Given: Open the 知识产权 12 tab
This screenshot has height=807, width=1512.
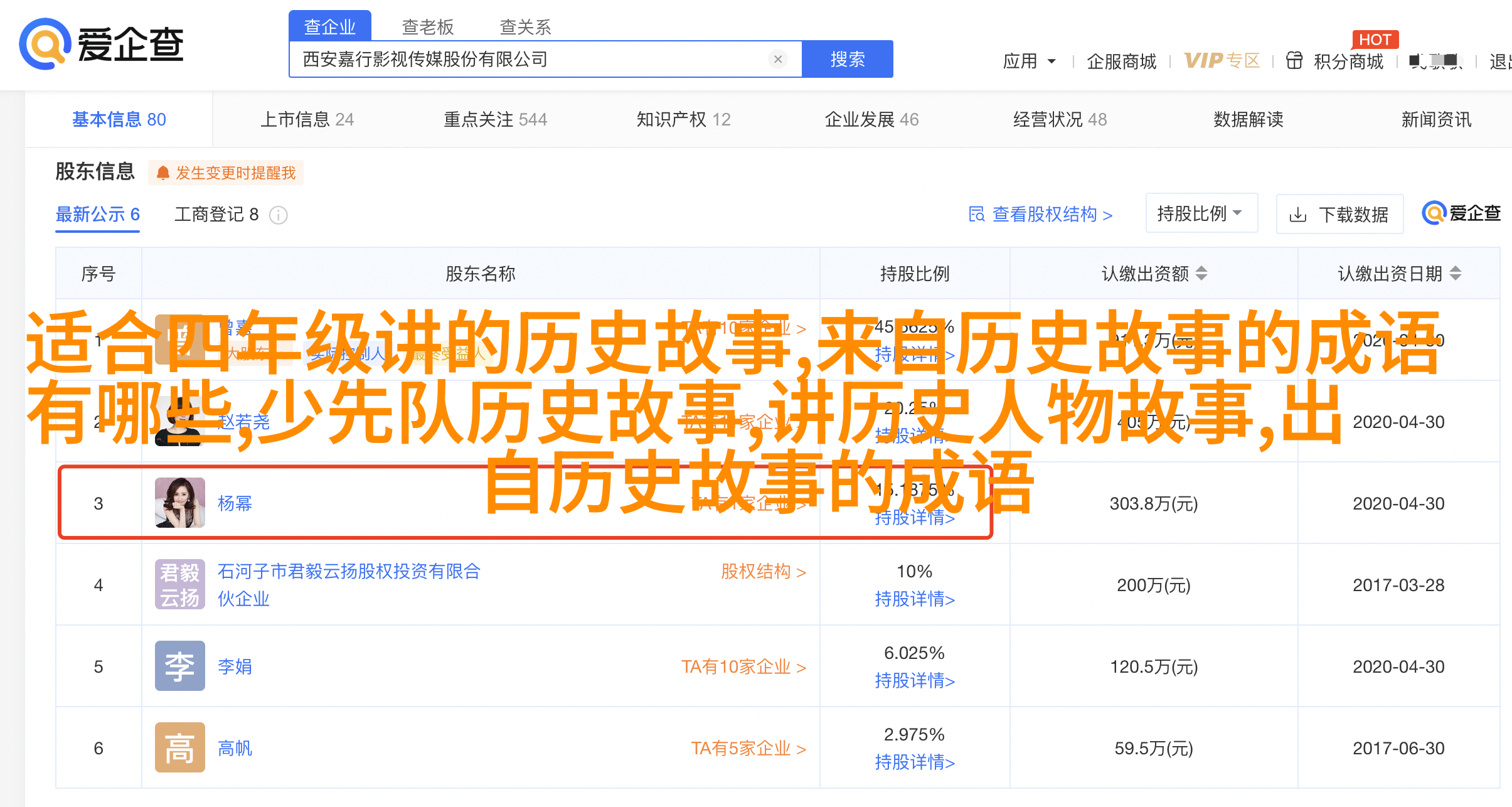Looking at the screenshot, I should pyautogui.click(x=683, y=119).
